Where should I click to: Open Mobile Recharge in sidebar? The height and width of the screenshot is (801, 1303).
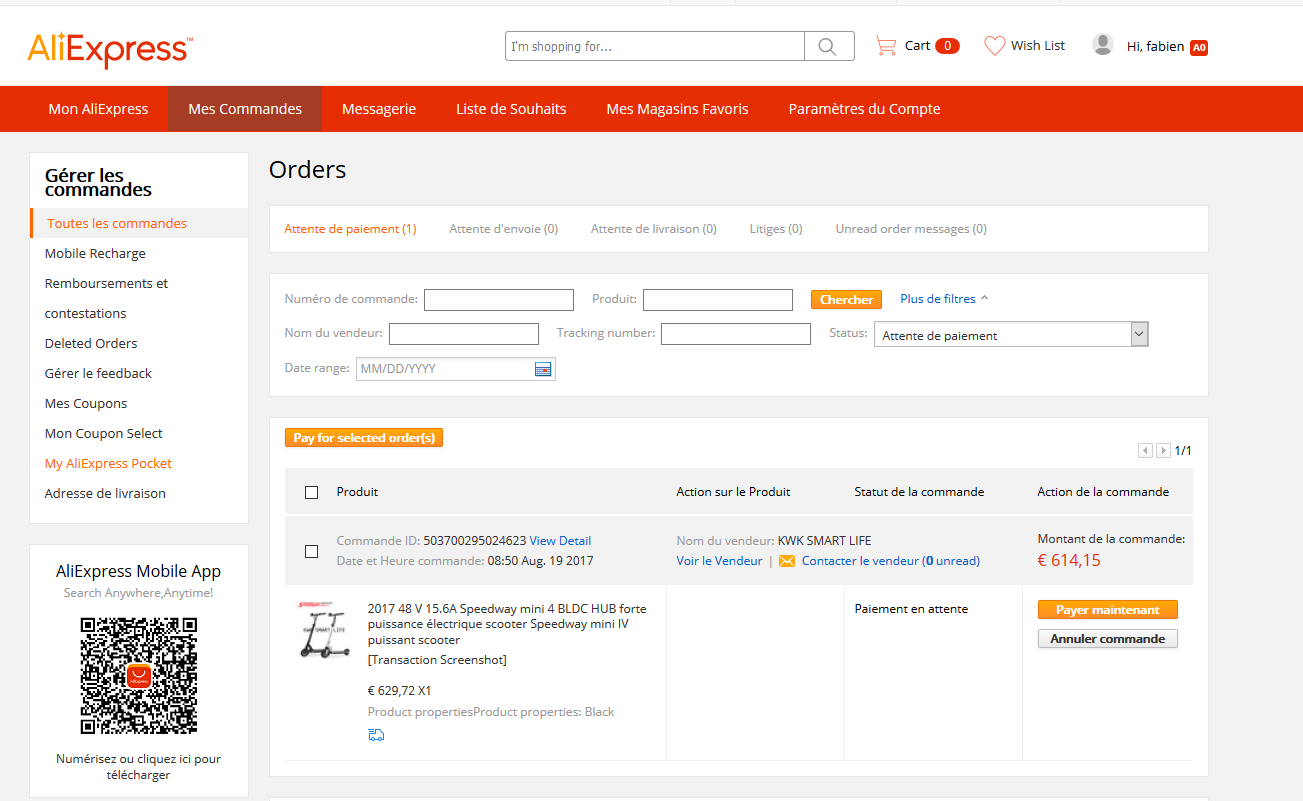click(95, 253)
